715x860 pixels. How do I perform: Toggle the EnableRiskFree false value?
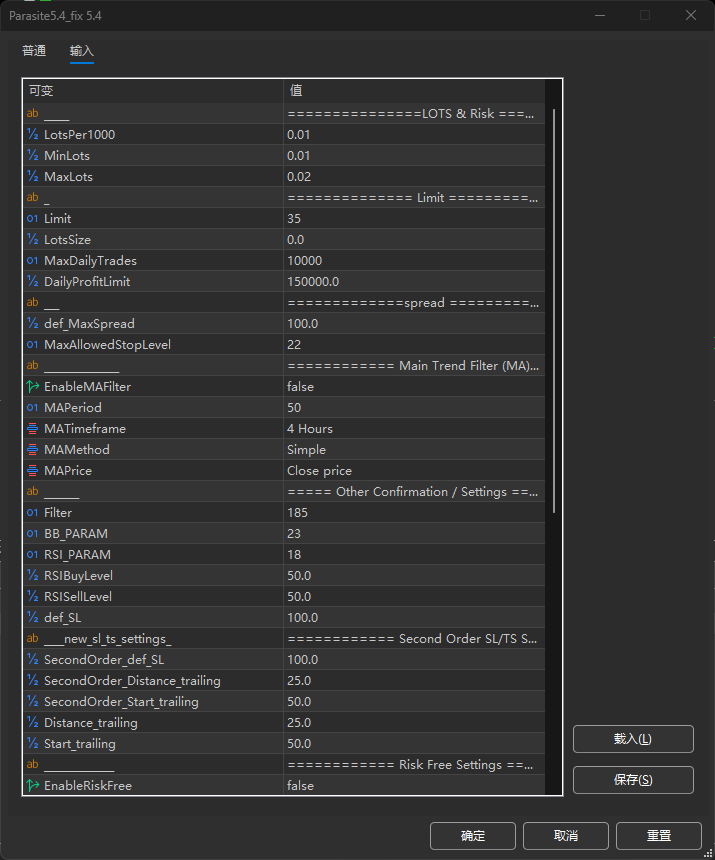point(413,786)
